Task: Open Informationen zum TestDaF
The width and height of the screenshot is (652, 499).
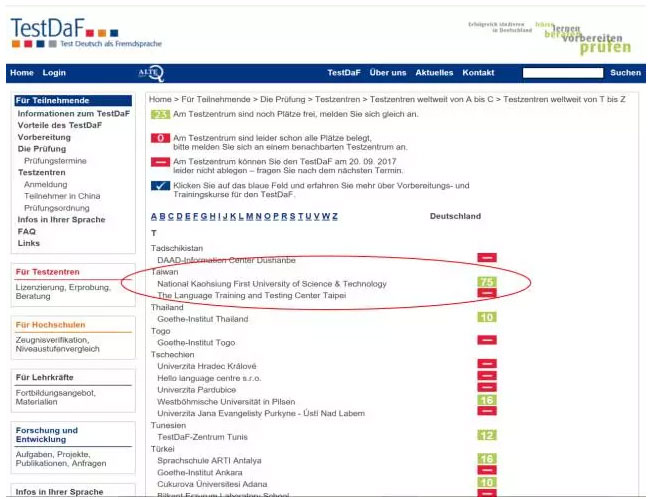Action: tap(74, 114)
